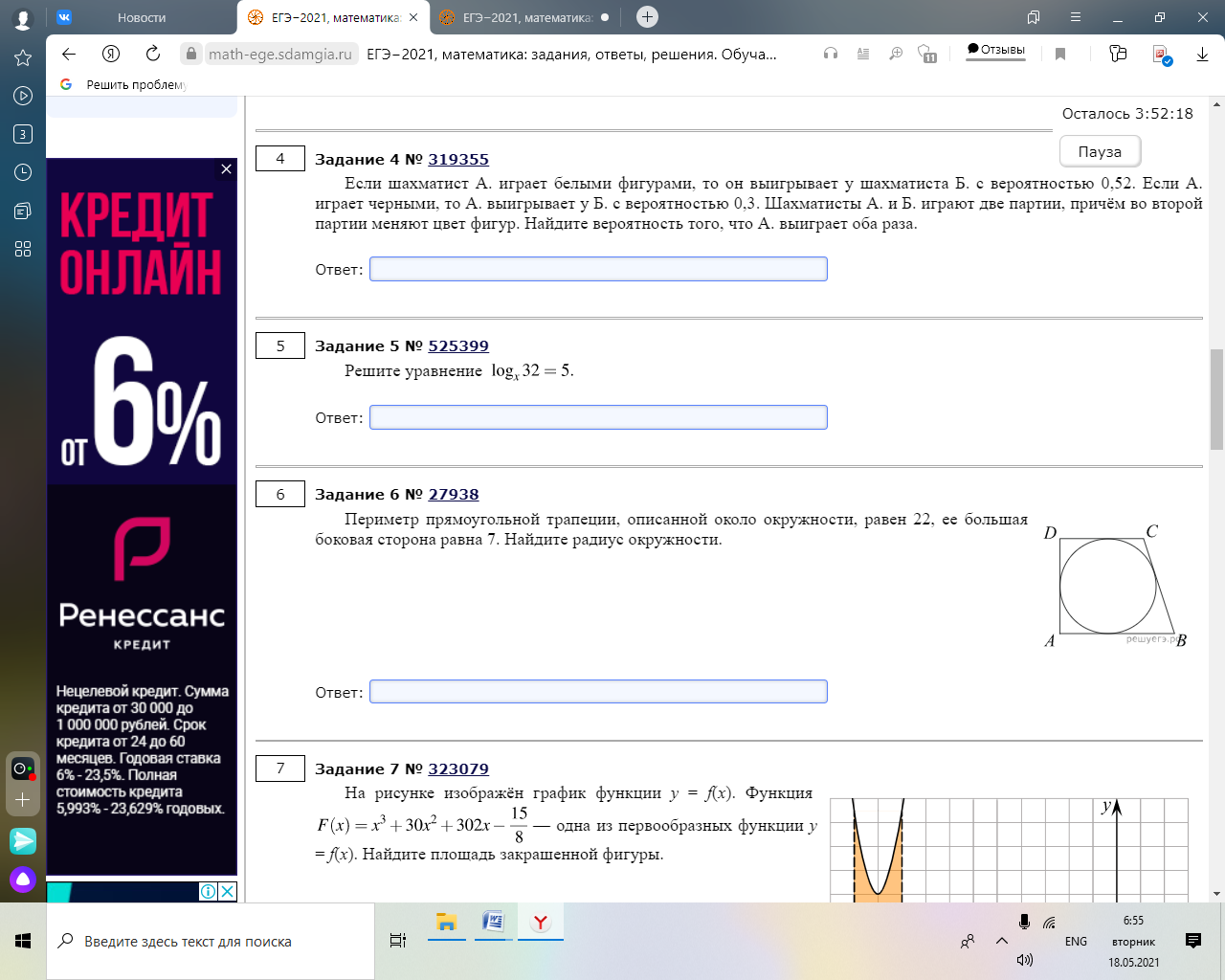The height and width of the screenshot is (980, 1225).
Task: Reload the current page
Action: click(153, 55)
